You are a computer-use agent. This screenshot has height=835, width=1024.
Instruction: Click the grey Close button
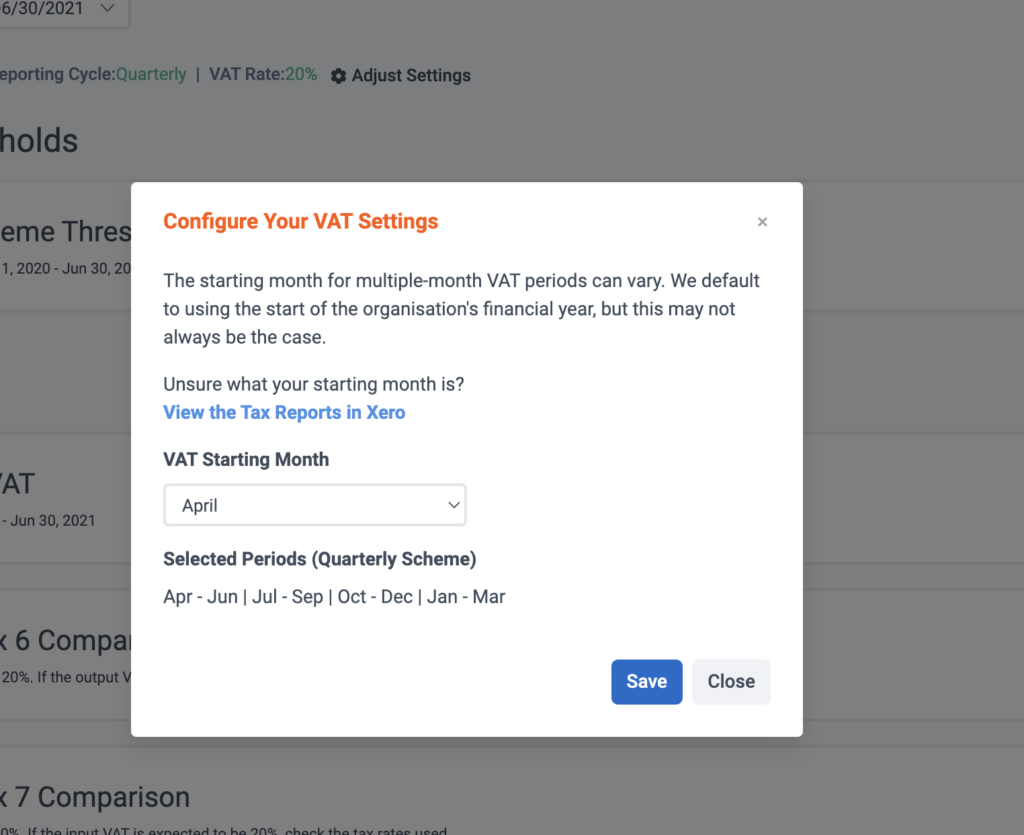click(x=731, y=682)
